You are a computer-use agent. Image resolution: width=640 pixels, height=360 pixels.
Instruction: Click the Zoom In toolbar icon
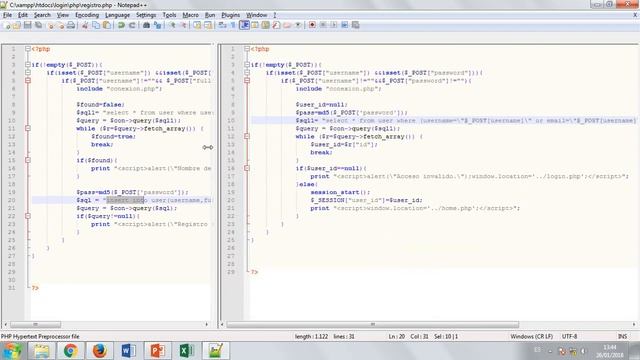click(172, 25)
